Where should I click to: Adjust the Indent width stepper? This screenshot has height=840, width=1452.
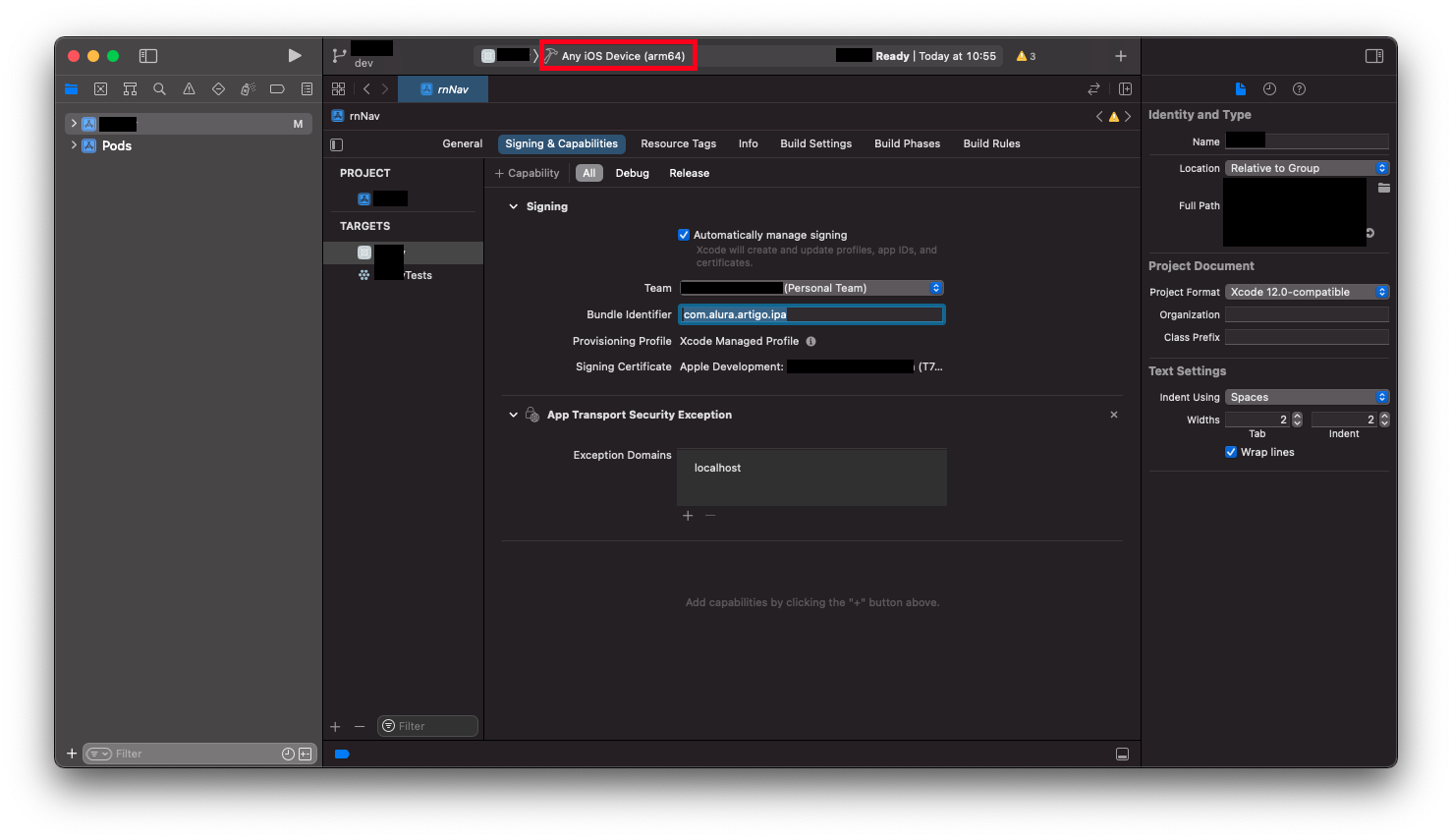tap(1384, 420)
